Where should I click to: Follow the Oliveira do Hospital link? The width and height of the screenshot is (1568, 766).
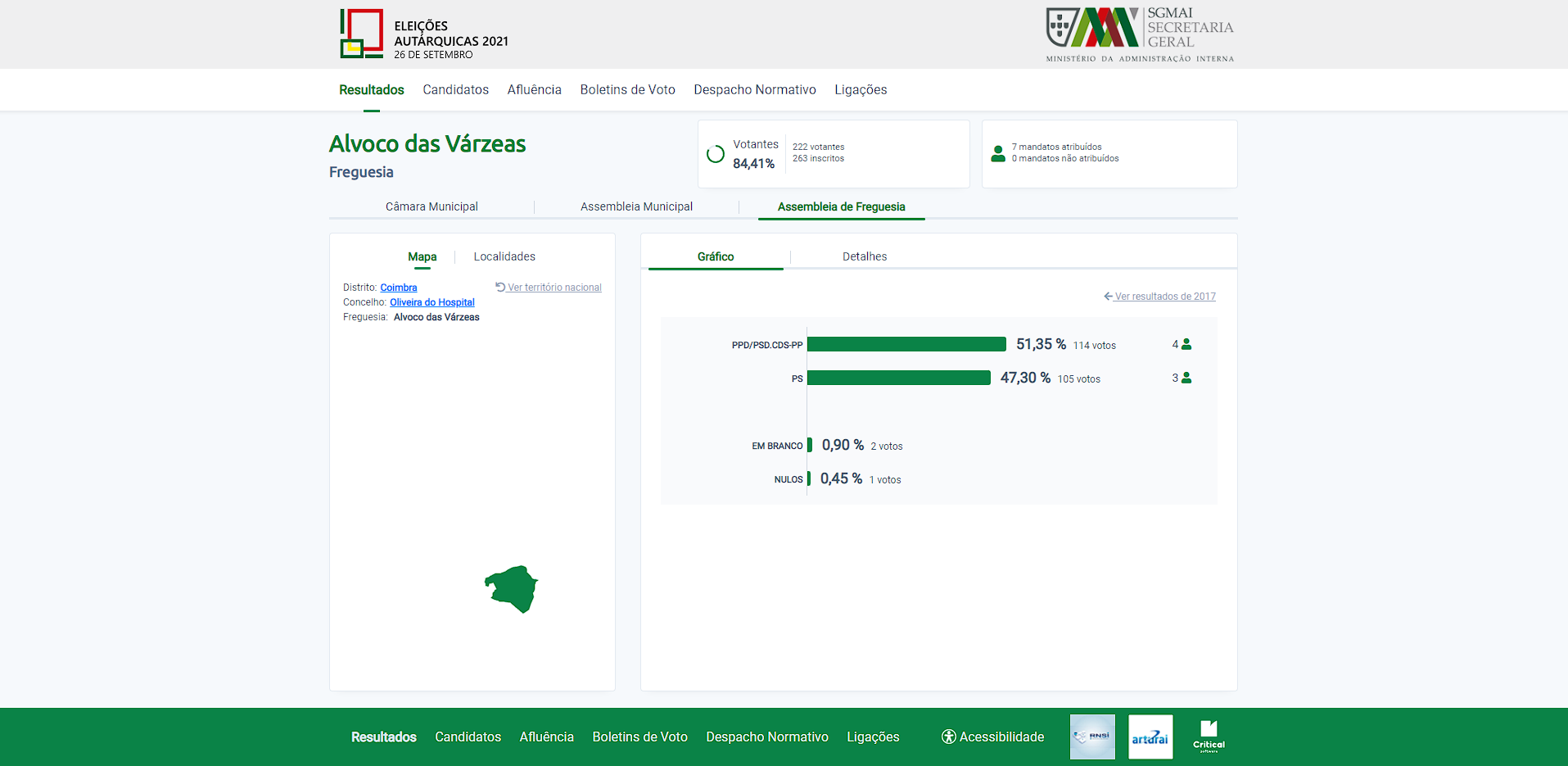(432, 302)
